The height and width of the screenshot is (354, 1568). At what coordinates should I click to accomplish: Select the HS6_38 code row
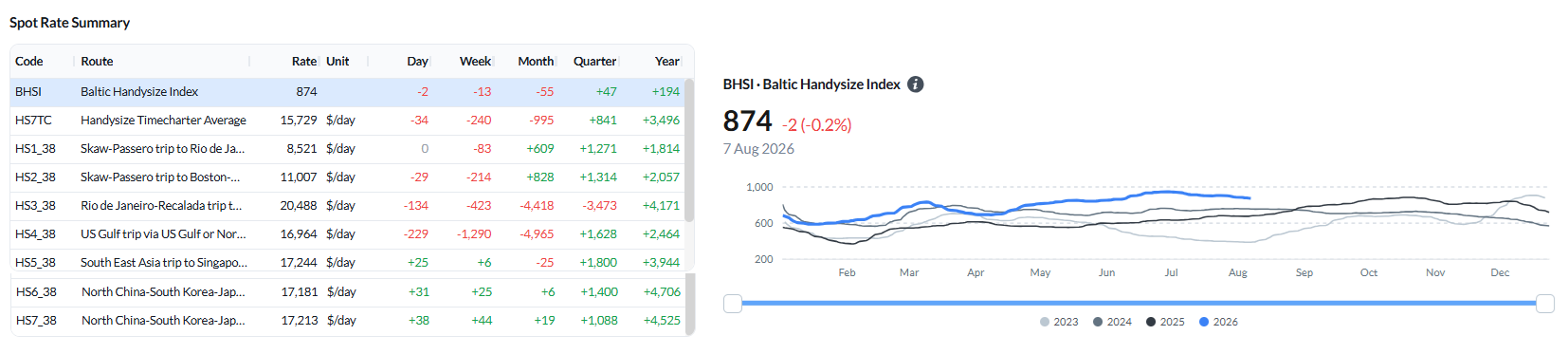coord(36,292)
